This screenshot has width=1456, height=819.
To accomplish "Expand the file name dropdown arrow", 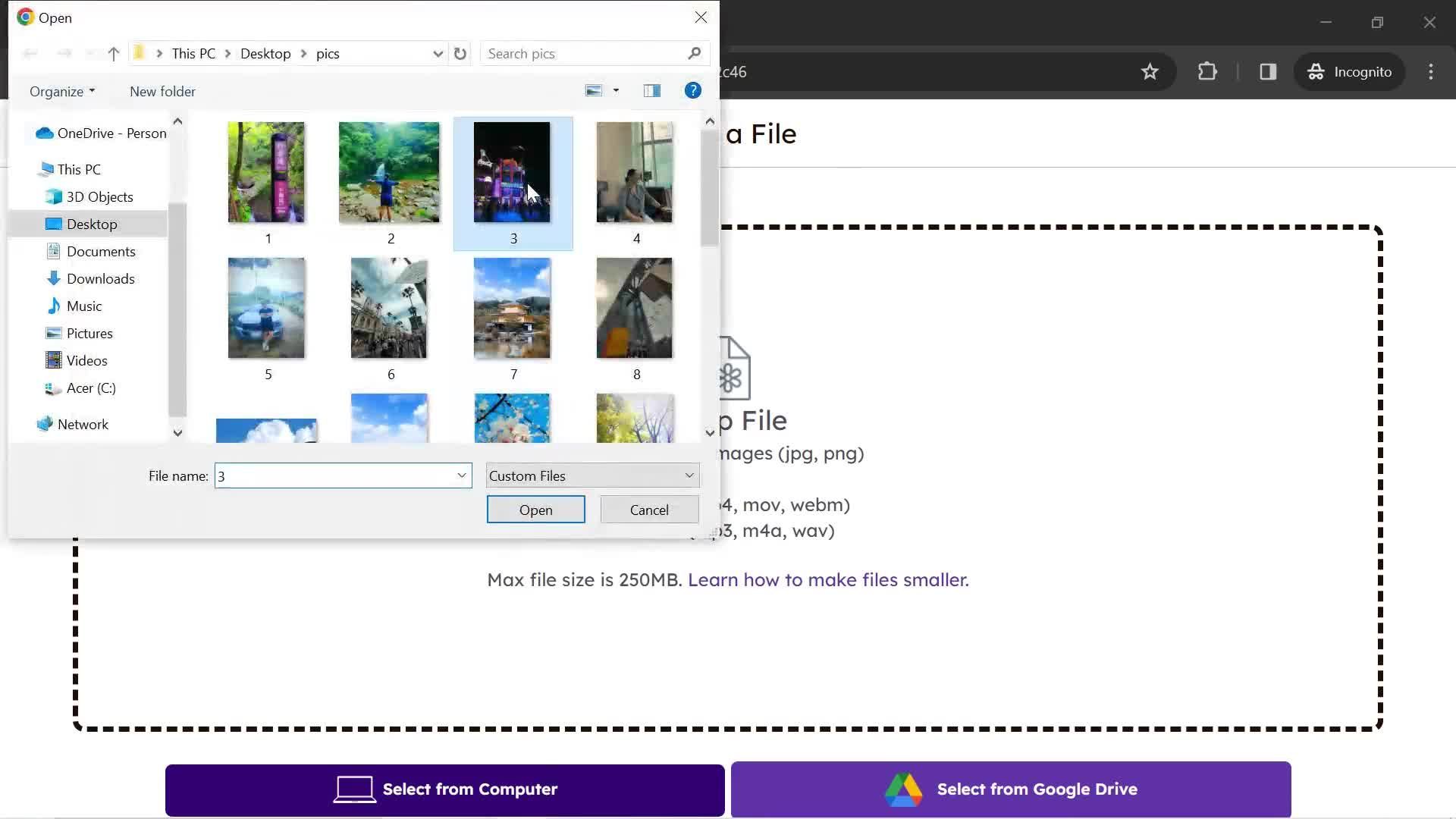I will 461,475.
